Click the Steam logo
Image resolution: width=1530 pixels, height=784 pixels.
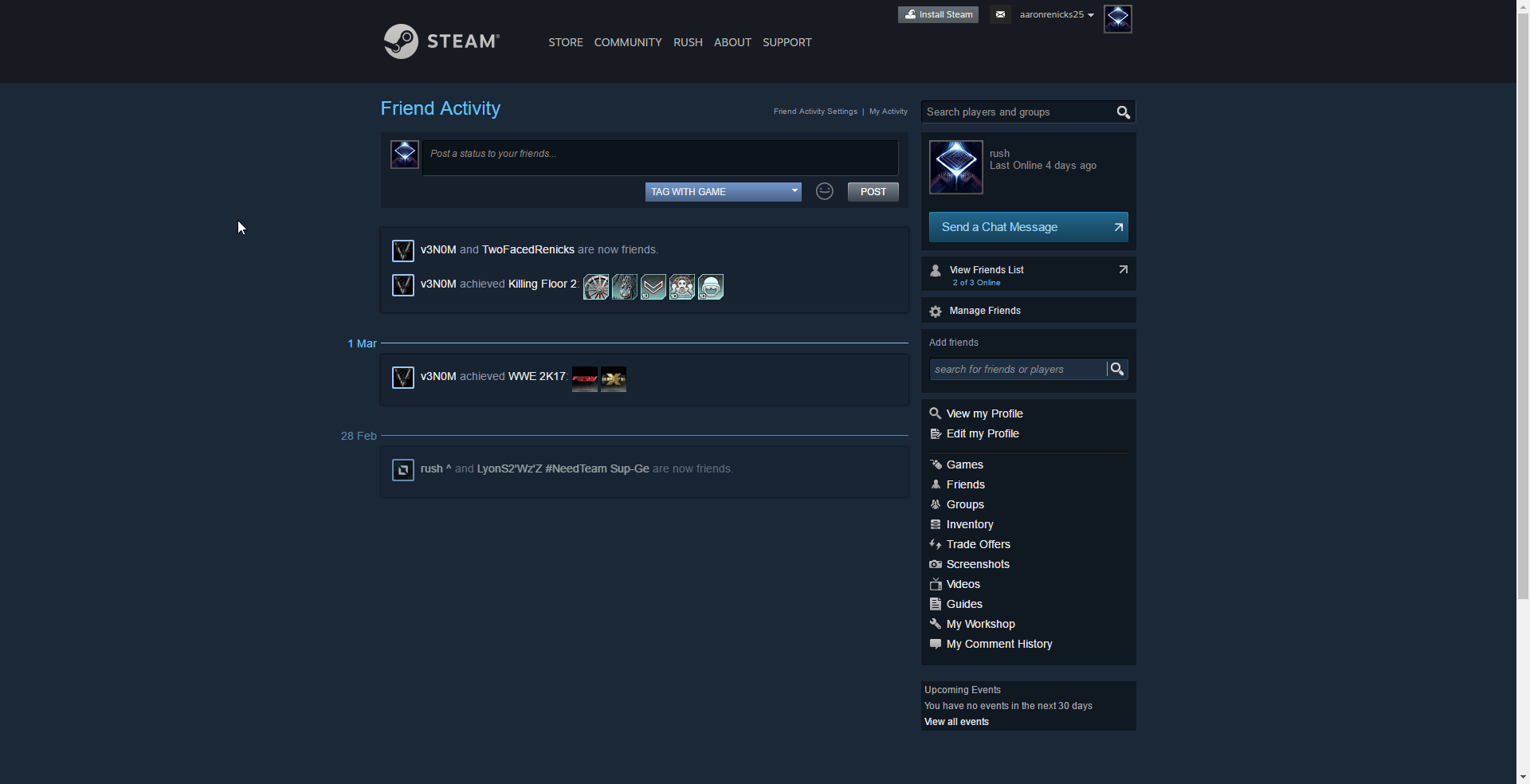(441, 41)
